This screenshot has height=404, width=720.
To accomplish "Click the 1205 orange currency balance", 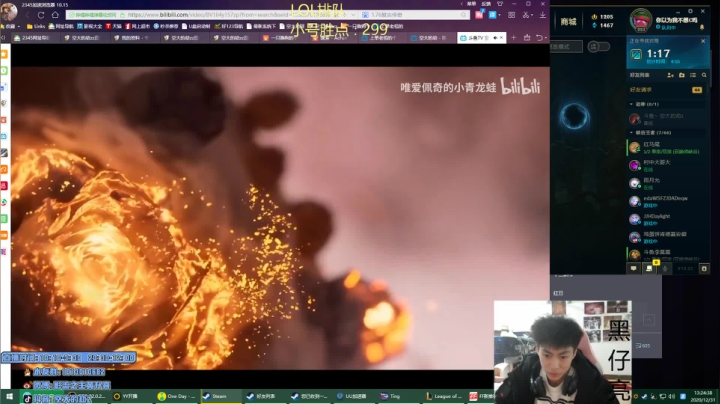I will pyautogui.click(x=602, y=17).
